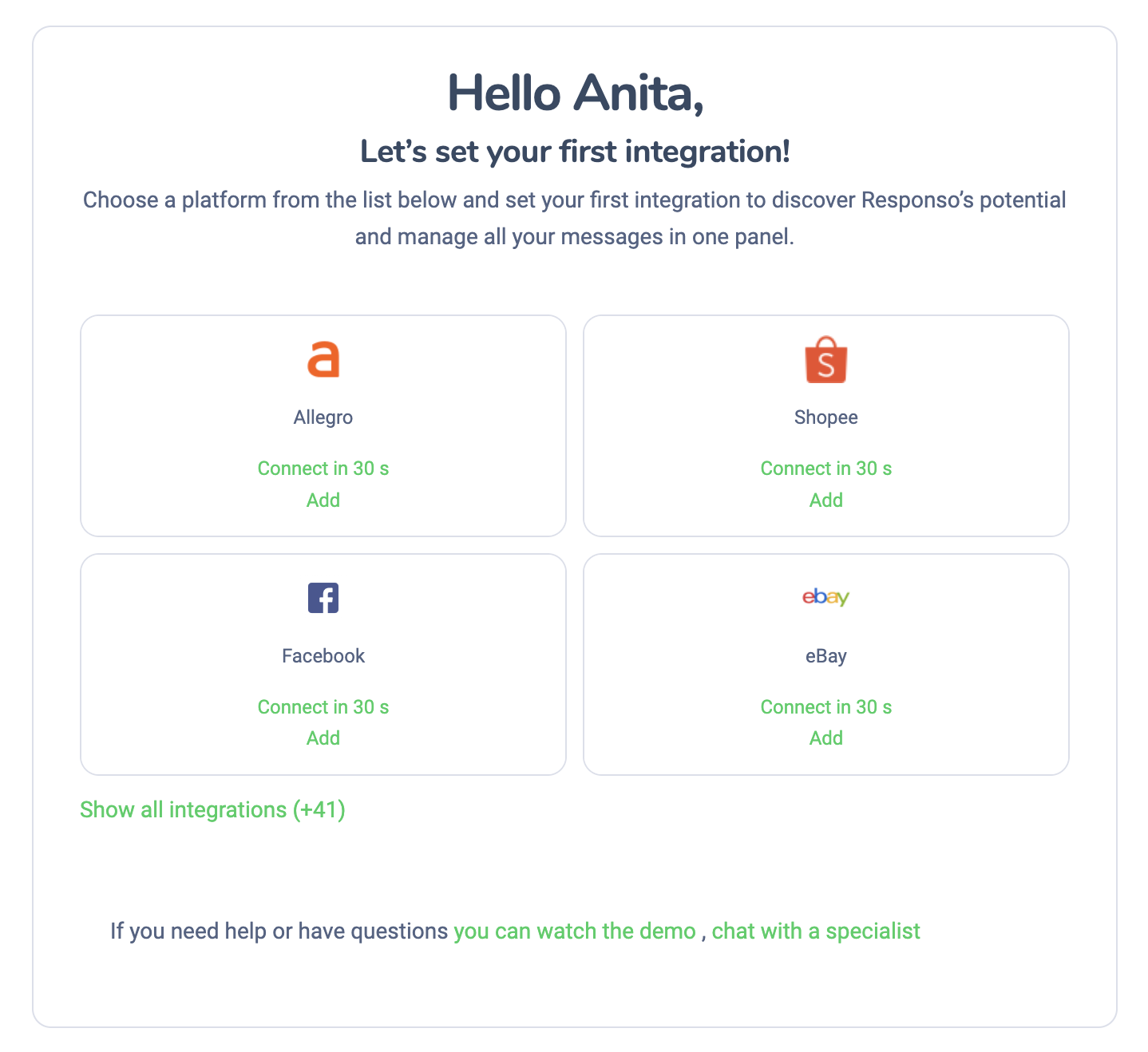The width and height of the screenshot is (1148, 1052).
Task: Add the eBay integration
Action: click(825, 738)
